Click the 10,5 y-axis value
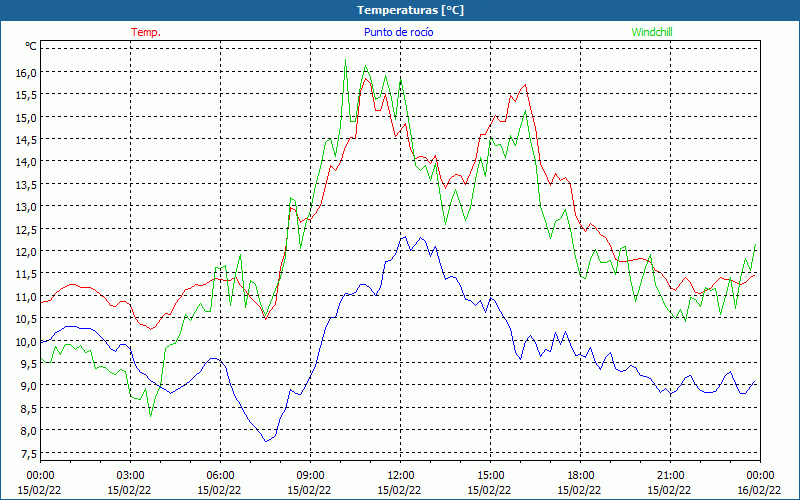800x500 pixels. coord(27,319)
